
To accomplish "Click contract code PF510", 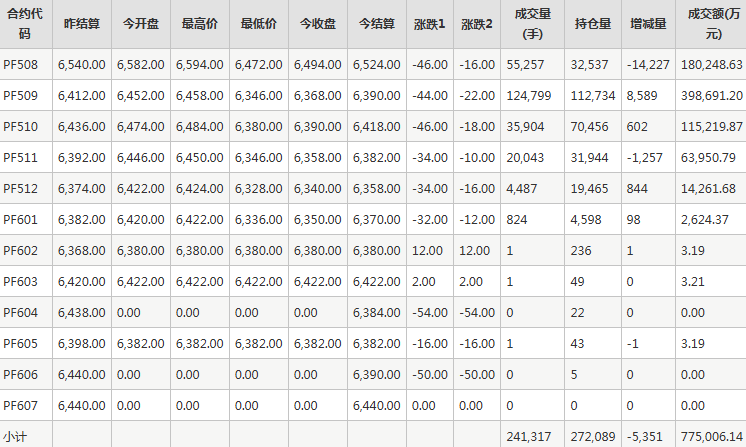I will 20,126.
